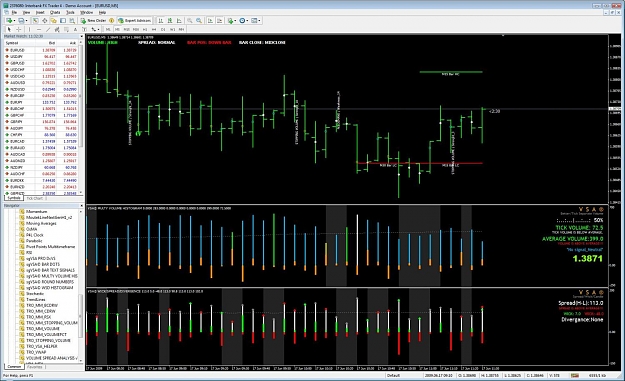The image size is (625, 381).
Task: Open the File menu
Action: [14, 12]
